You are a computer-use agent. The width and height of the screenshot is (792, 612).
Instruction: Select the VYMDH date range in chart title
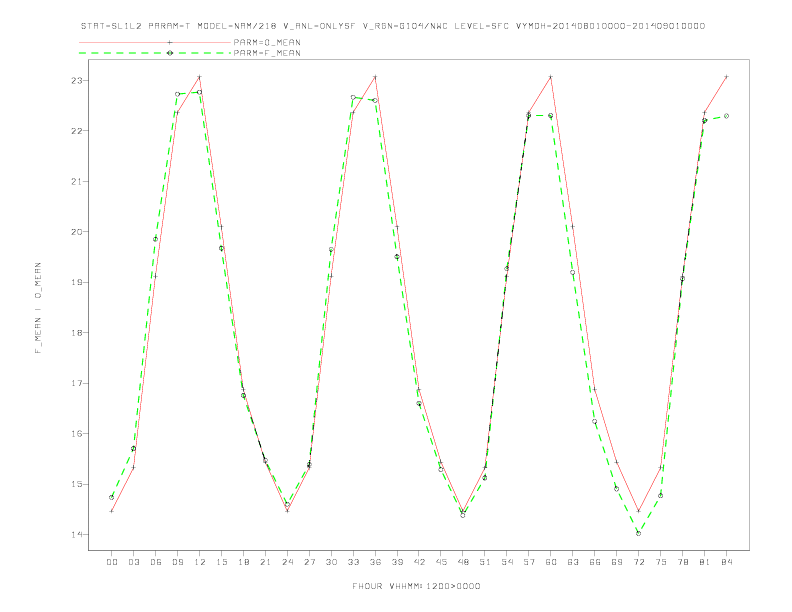point(610,26)
